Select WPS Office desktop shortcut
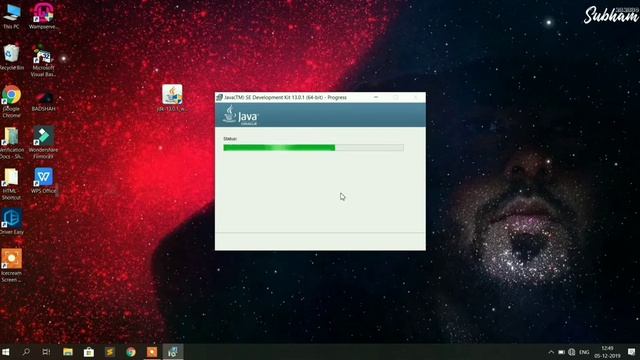The height and width of the screenshot is (360, 640). tap(43, 180)
